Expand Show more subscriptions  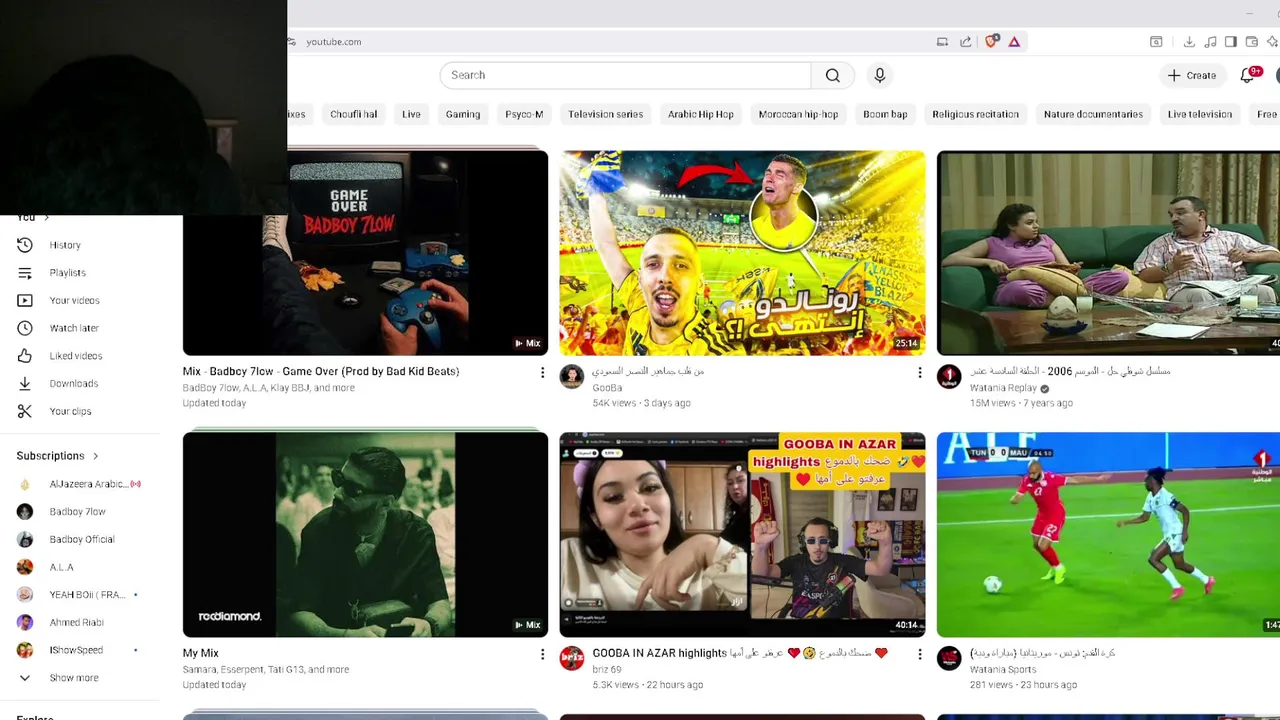80,678
